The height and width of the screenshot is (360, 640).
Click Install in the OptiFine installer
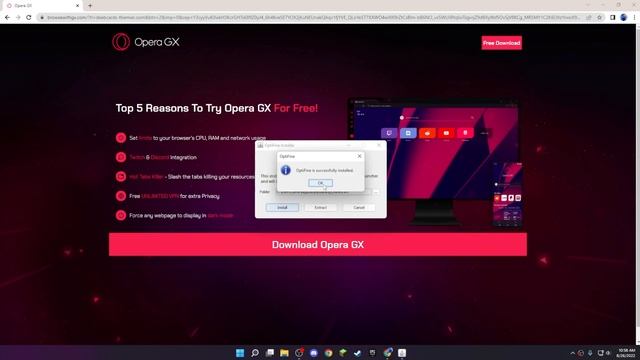(x=282, y=208)
